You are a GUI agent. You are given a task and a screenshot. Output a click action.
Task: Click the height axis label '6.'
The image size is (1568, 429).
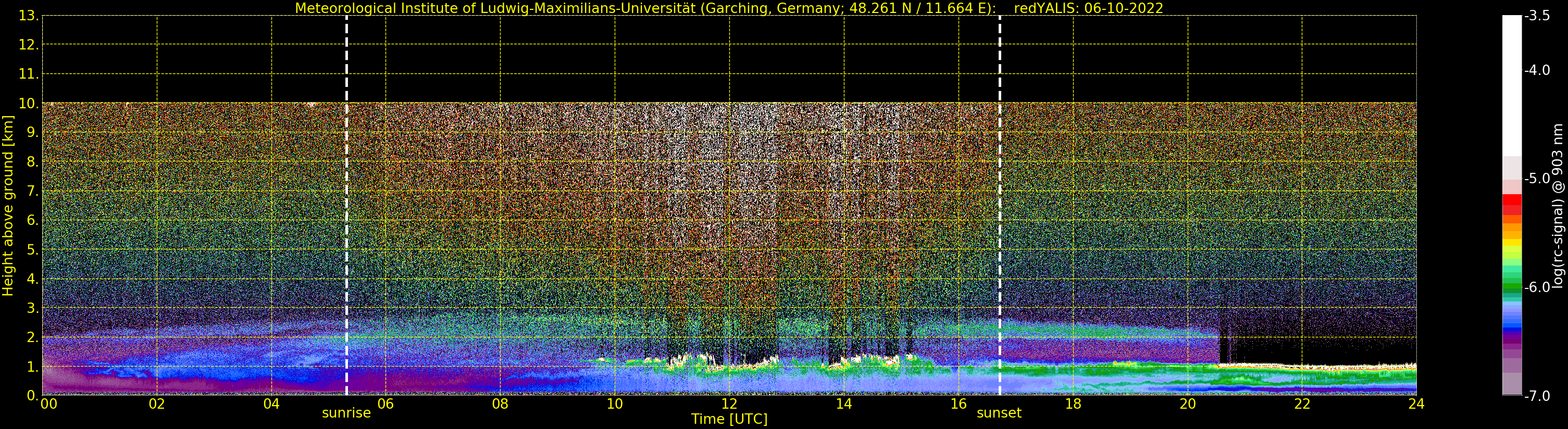33,220
